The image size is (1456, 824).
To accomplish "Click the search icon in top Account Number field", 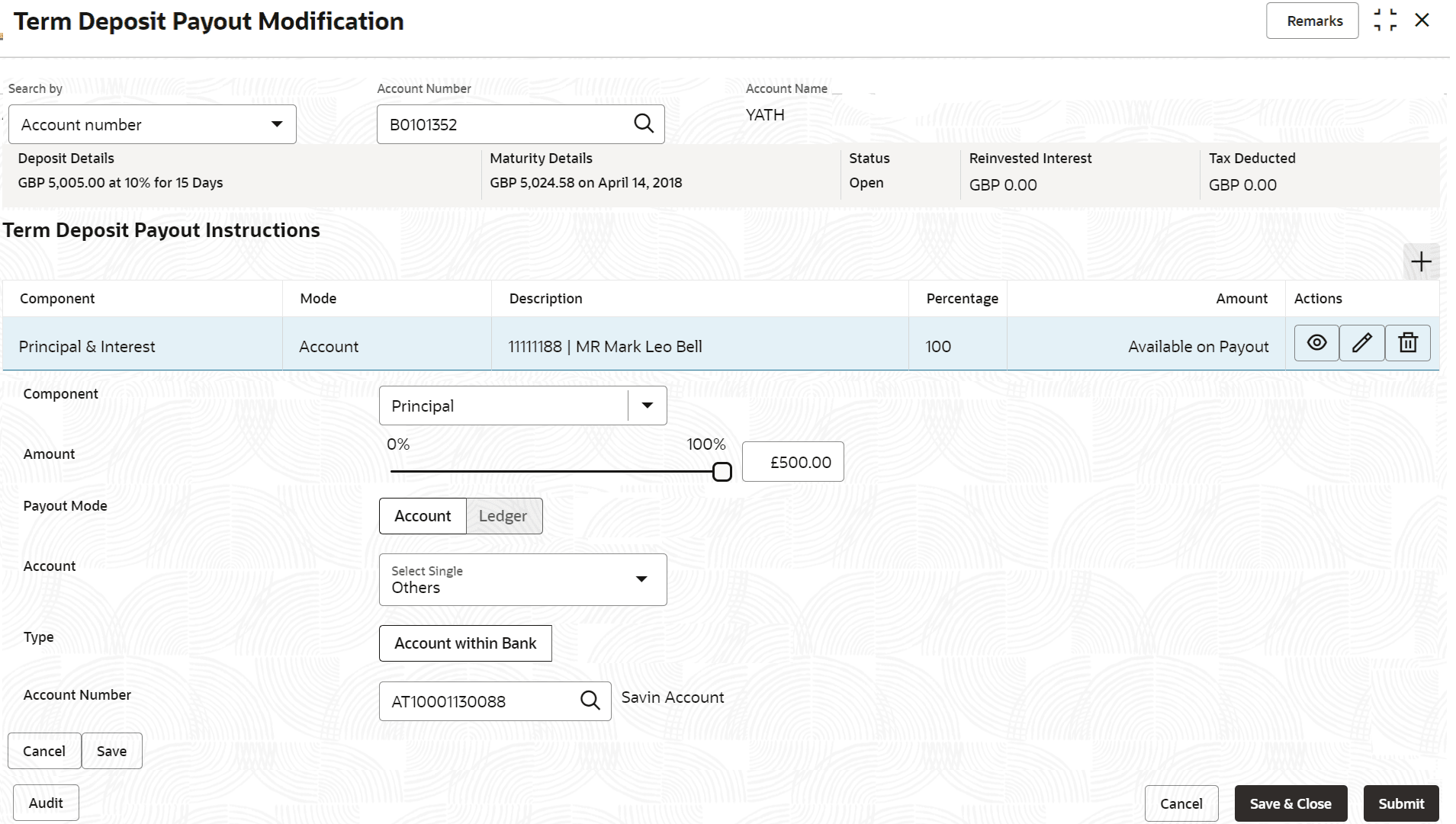I will coord(644,124).
